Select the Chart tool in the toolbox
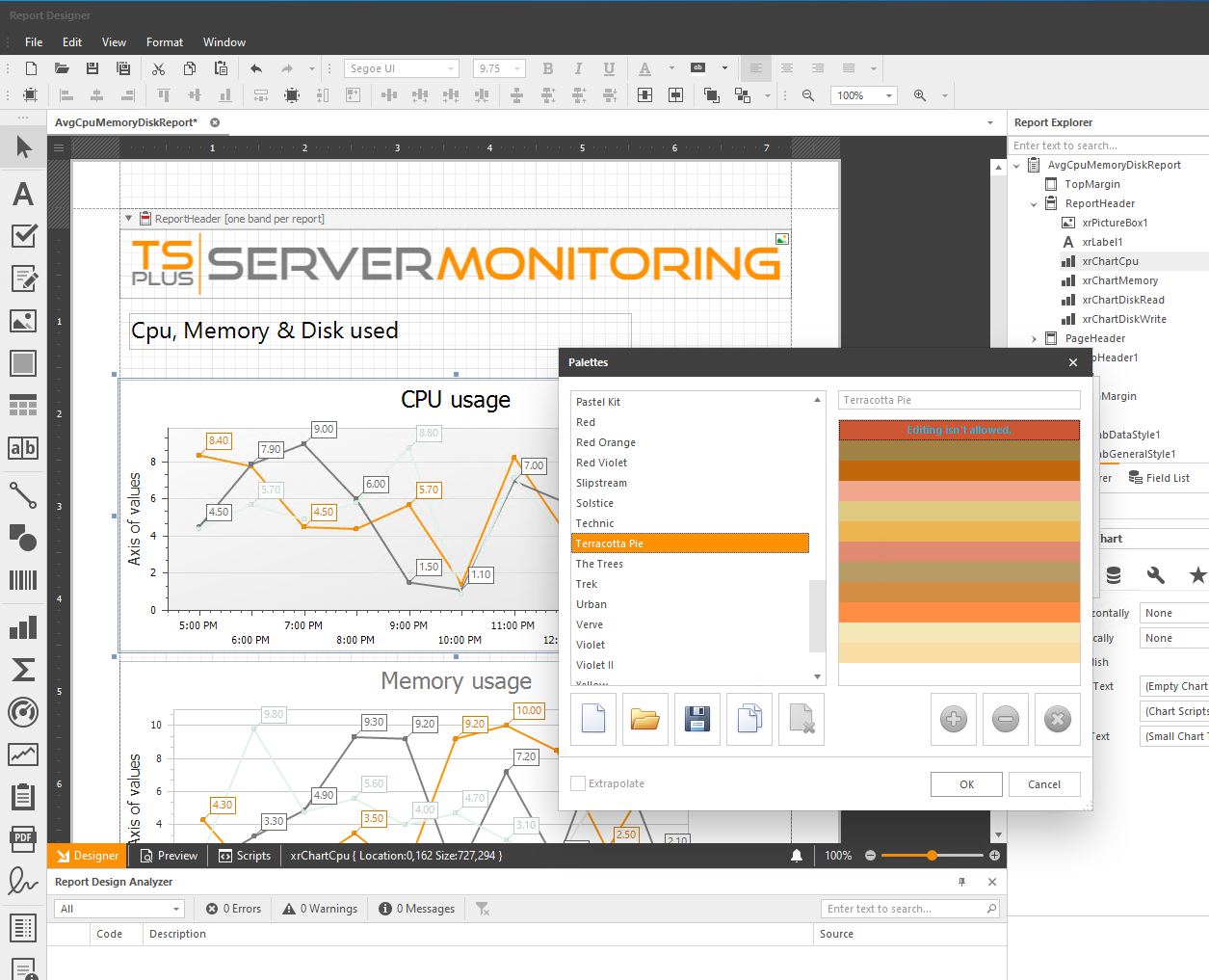The width and height of the screenshot is (1209, 980). point(23,627)
